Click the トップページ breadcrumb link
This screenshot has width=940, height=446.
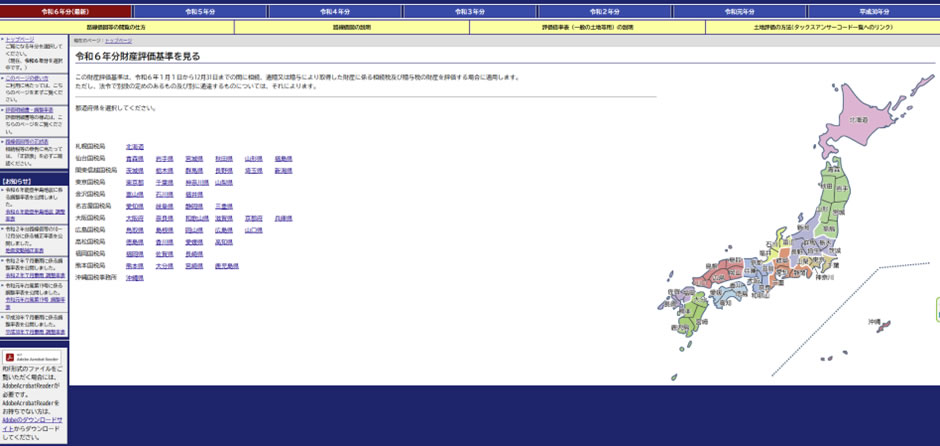(x=118, y=40)
